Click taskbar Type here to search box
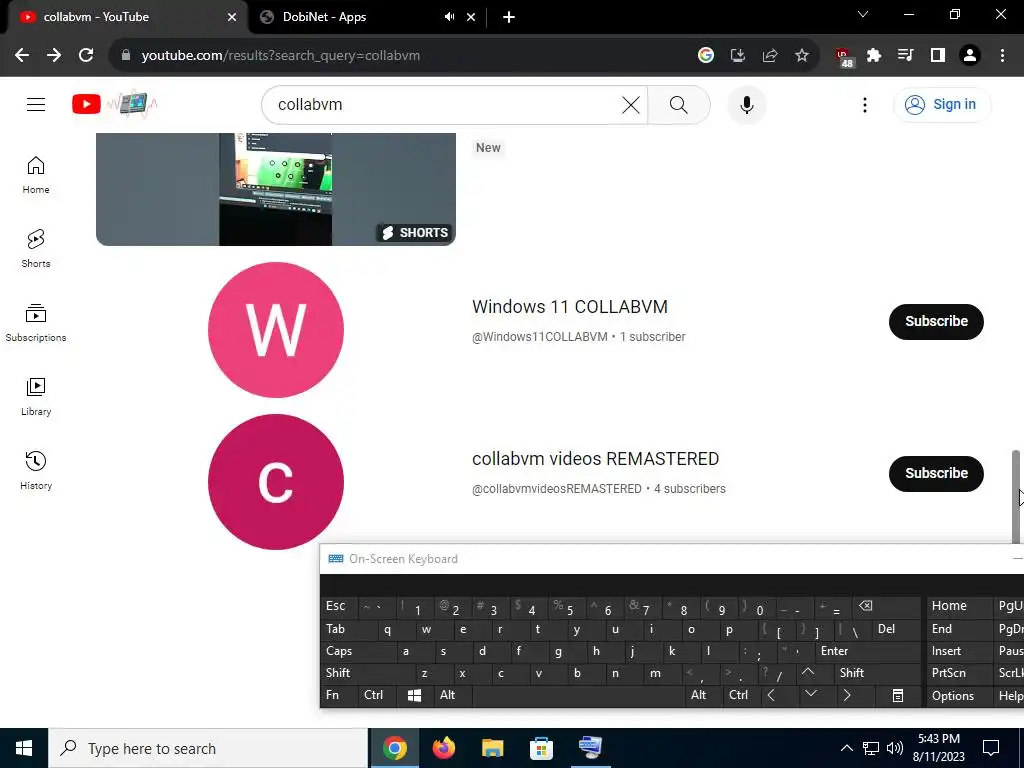Image resolution: width=1024 pixels, height=768 pixels. tap(208, 748)
